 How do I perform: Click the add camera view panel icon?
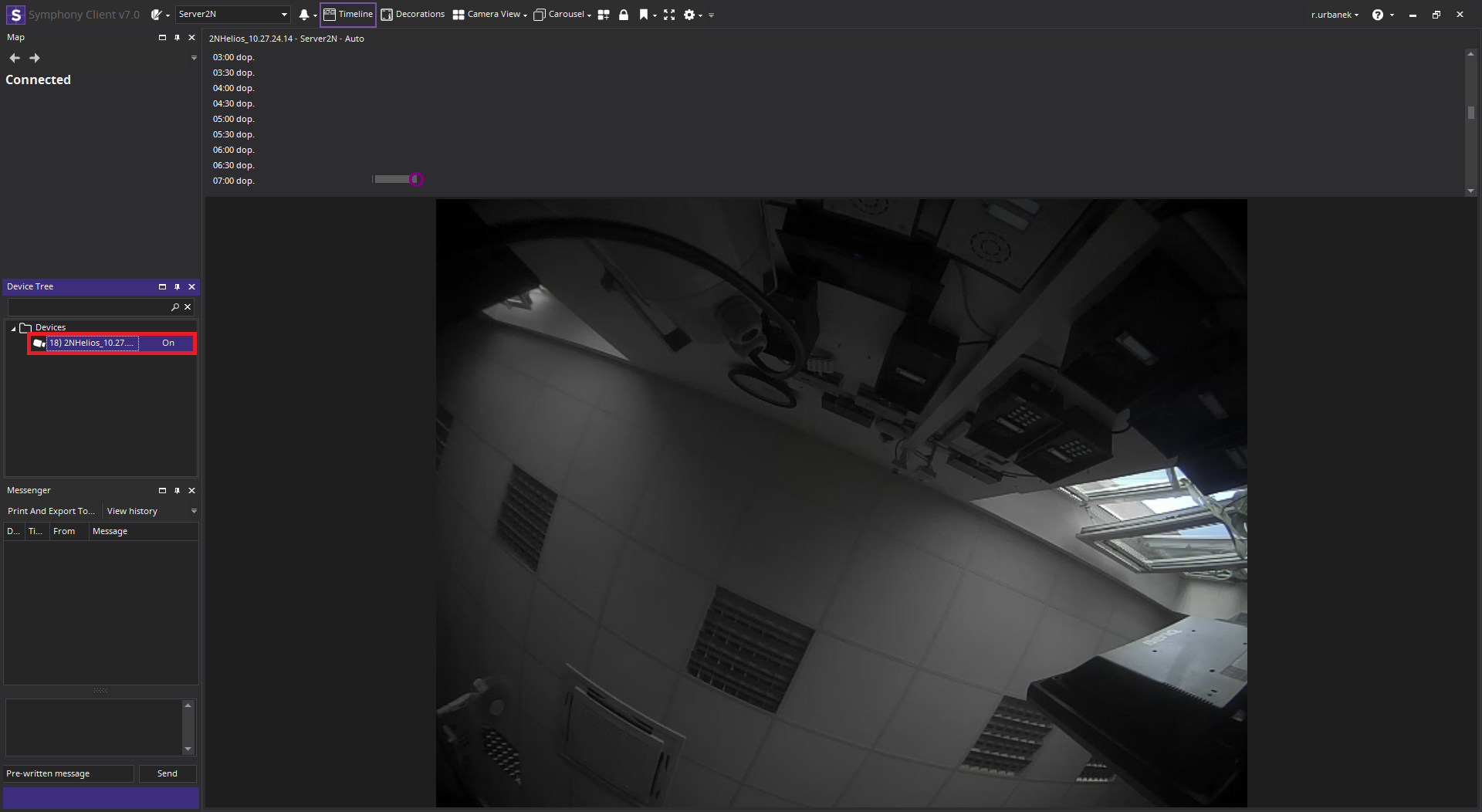click(604, 15)
